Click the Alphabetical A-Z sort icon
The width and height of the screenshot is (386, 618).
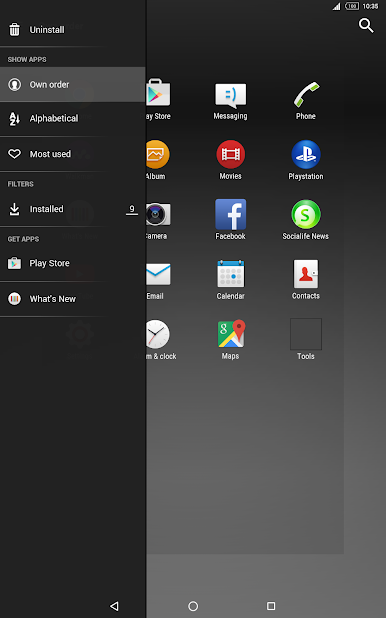[x=15, y=119]
